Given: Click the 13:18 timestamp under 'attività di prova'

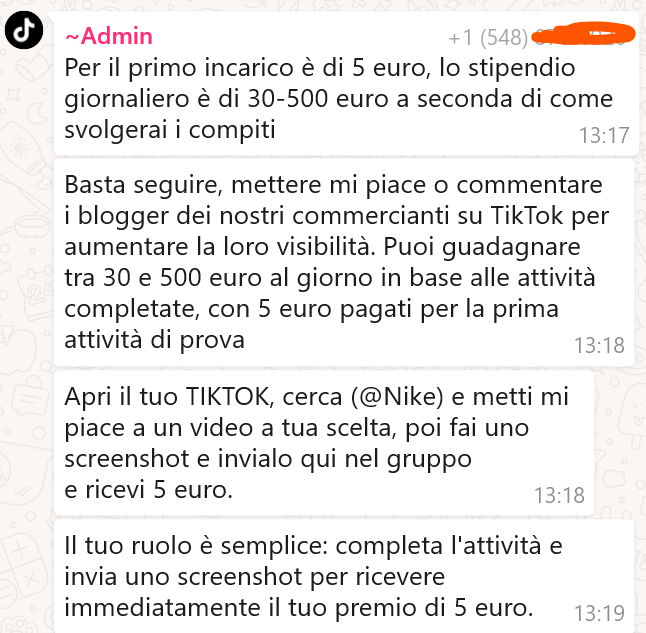Looking at the screenshot, I should [599, 345].
